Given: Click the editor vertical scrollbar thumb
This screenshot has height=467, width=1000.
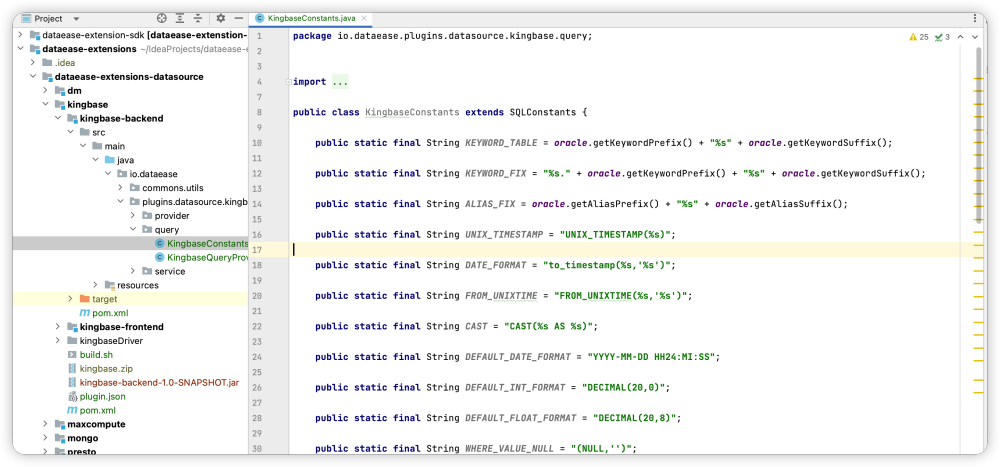Looking at the screenshot, I should click(979, 134).
